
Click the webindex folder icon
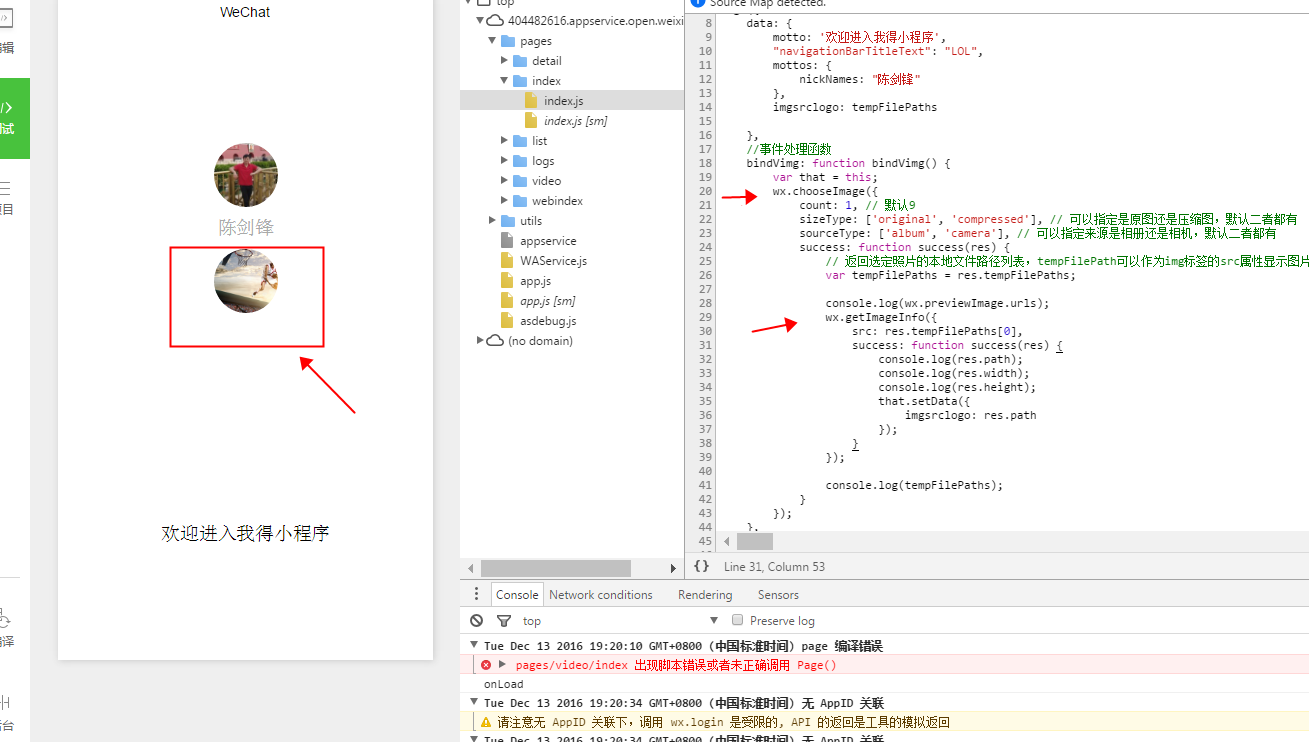[x=520, y=201]
